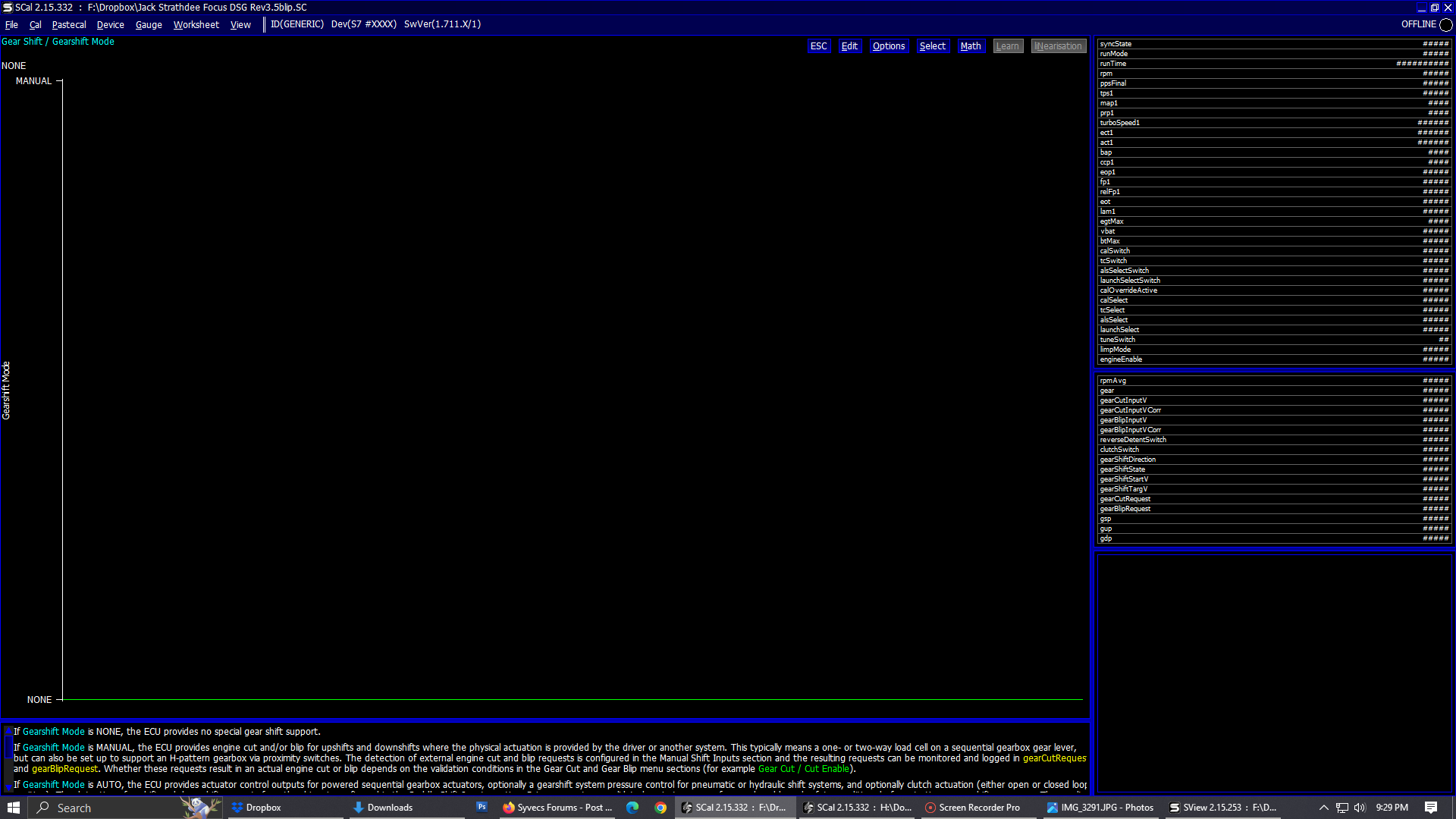Open the Math dropdown button

[x=970, y=46]
